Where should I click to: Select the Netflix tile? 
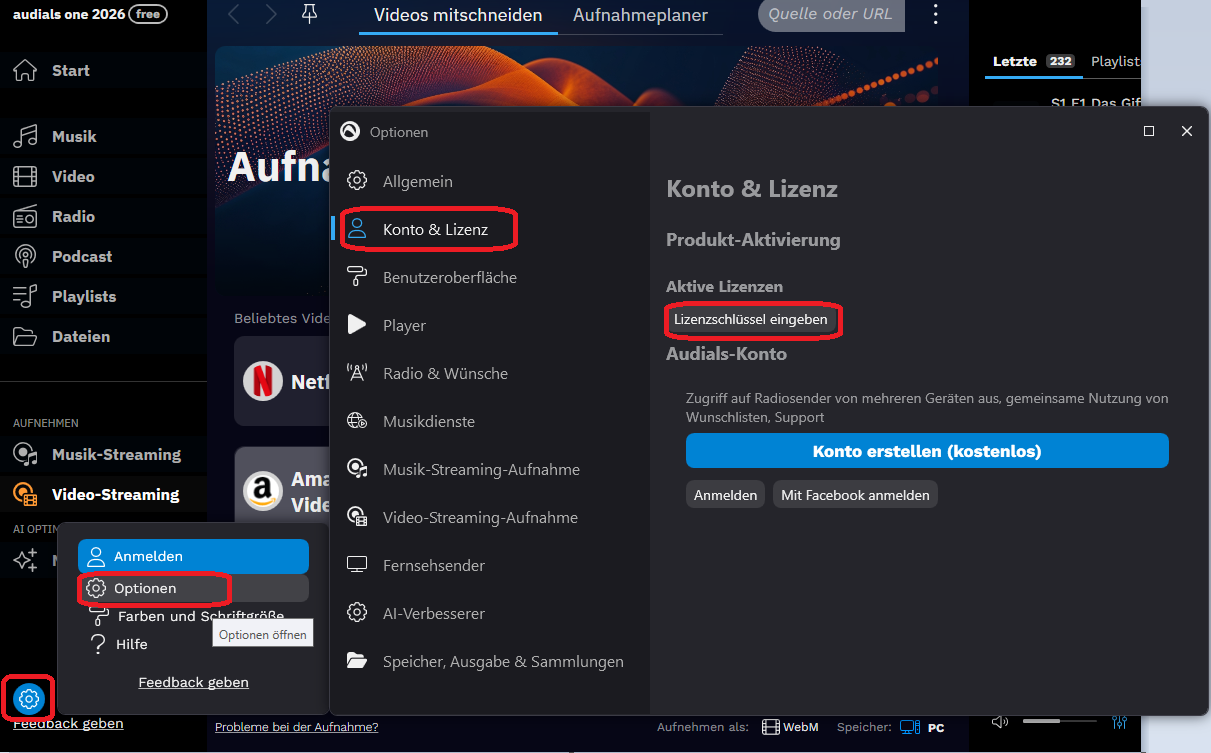[283, 381]
